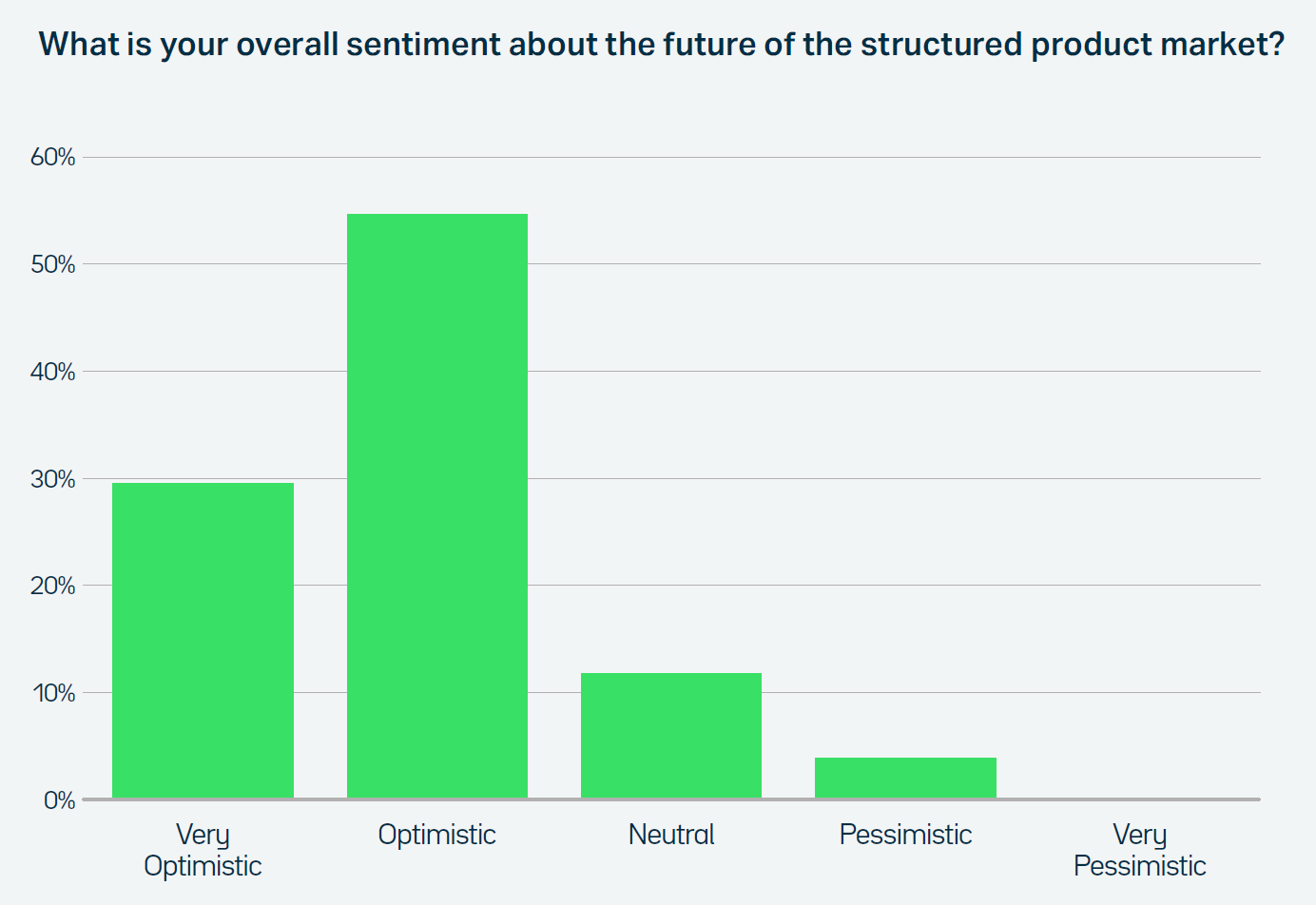The width and height of the screenshot is (1316, 905).
Task: Click the Very Optimistic green bar
Action: click(x=203, y=640)
